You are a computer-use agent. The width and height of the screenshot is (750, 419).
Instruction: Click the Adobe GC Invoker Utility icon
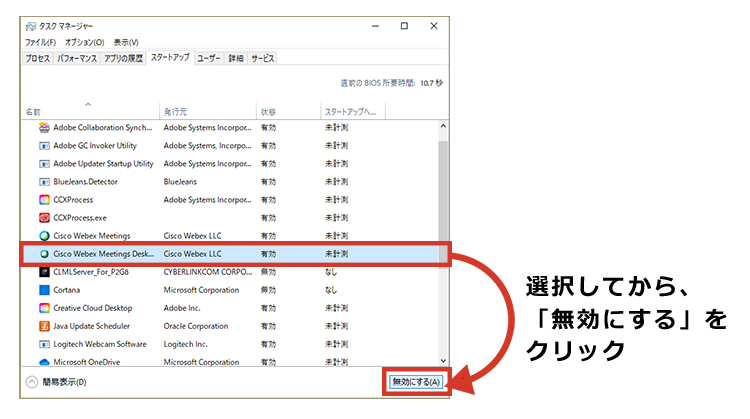tap(44, 146)
